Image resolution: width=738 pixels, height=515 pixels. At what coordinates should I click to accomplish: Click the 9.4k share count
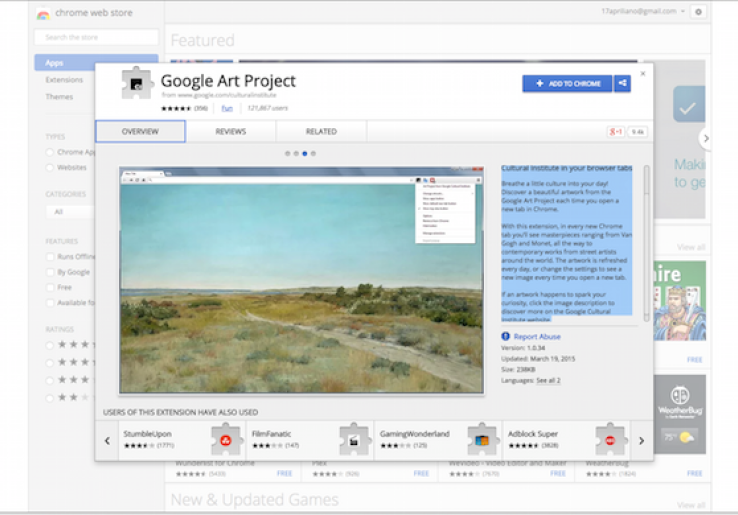tap(638, 132)
